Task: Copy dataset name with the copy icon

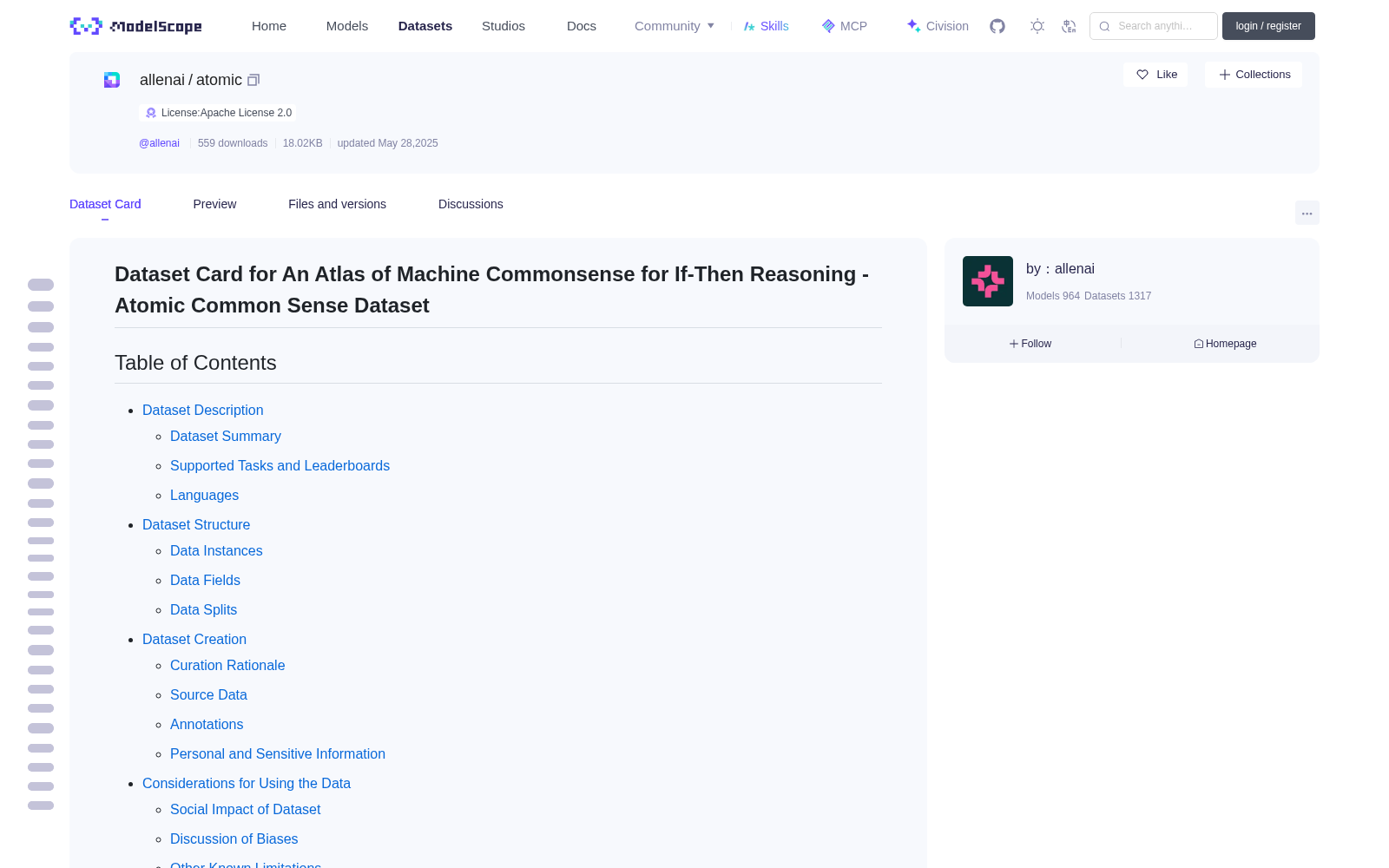Action: click(253, 80)
